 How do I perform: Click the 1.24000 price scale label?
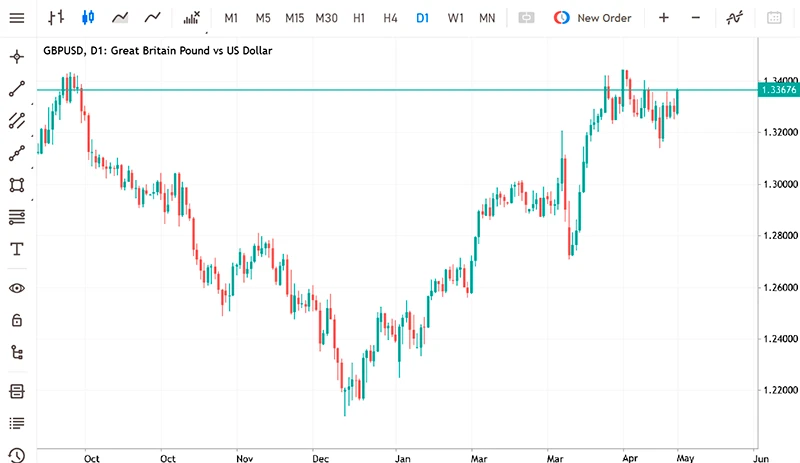tap(780, 339)
